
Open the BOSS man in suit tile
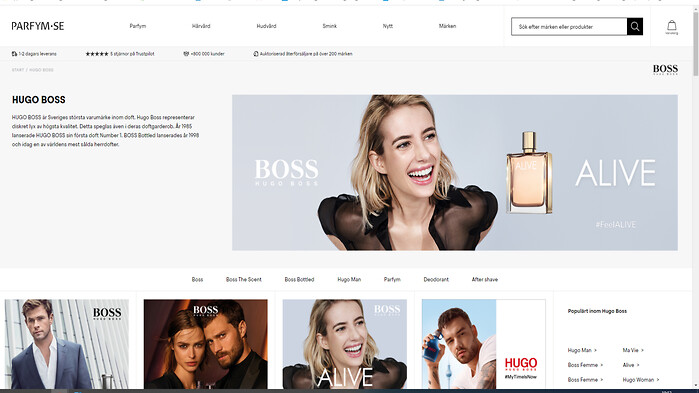66,344
